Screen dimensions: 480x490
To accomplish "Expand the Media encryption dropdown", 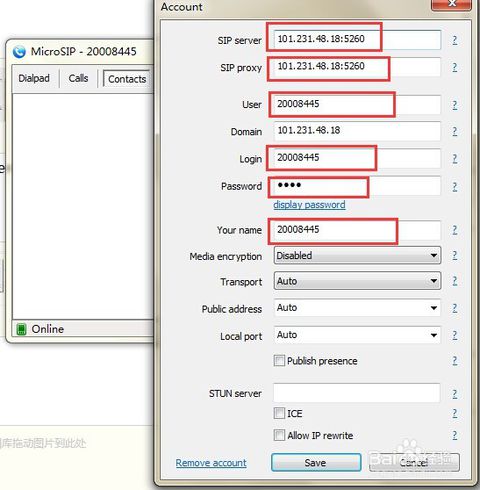I will click(357, 255).
